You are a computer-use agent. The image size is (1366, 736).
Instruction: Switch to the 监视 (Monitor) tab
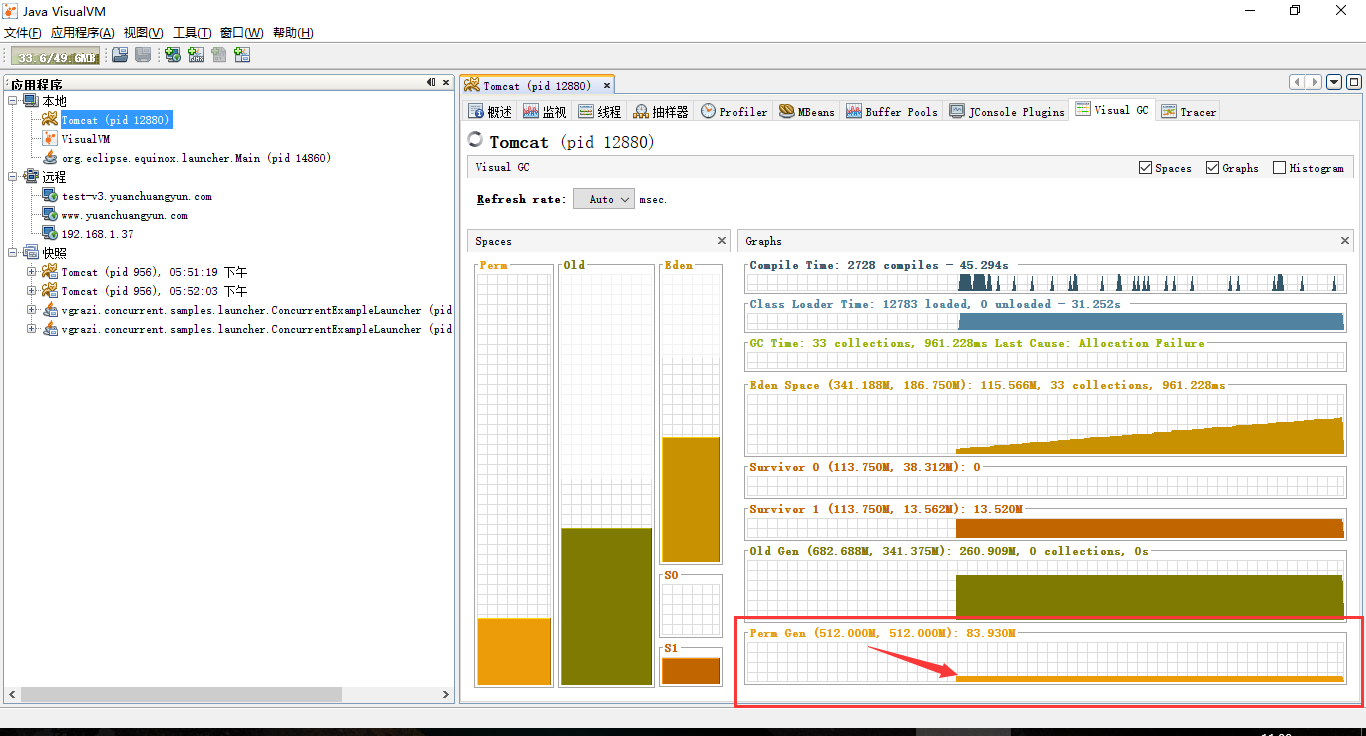pos(545,112)
